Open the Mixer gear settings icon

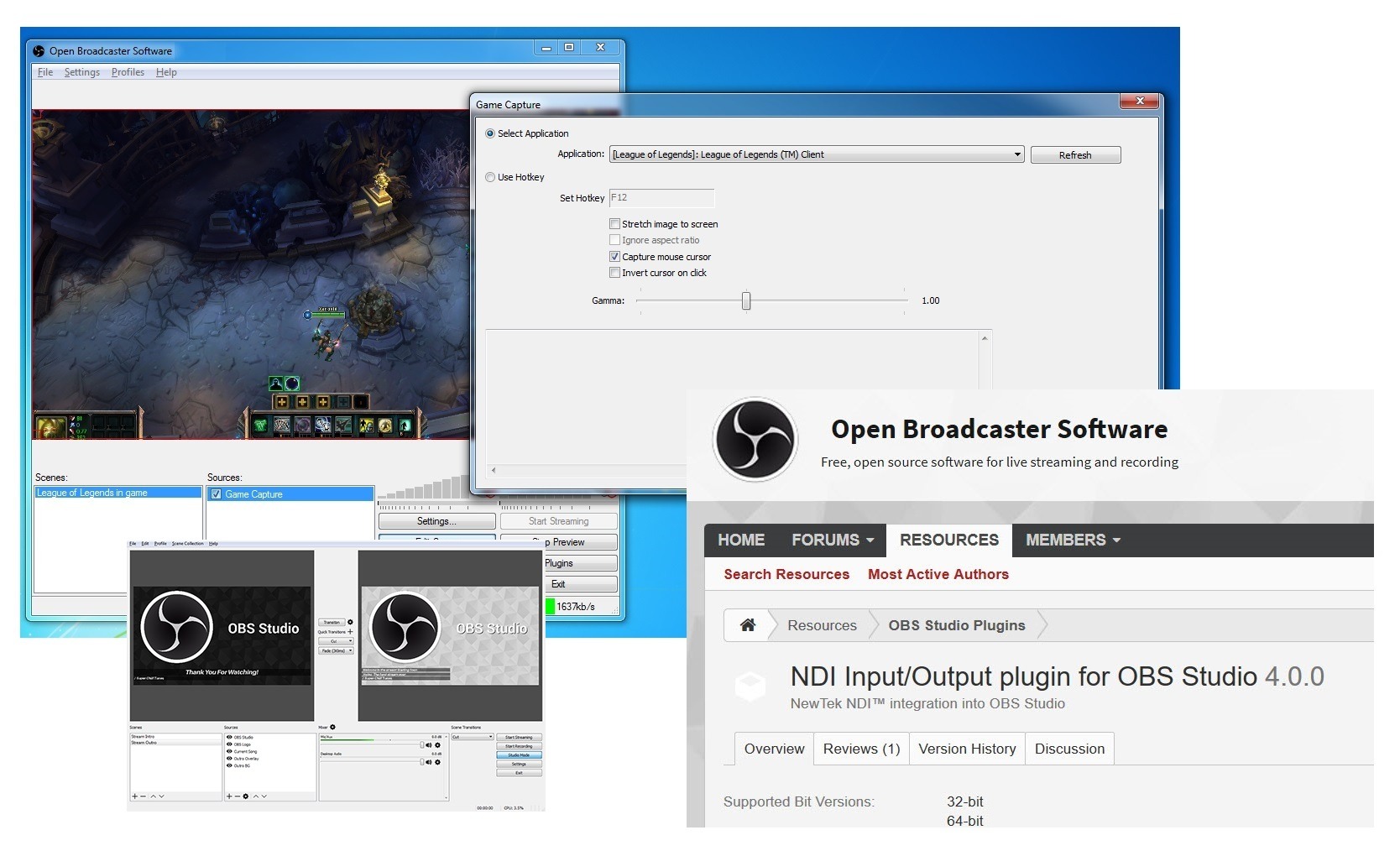pos(332,727)
